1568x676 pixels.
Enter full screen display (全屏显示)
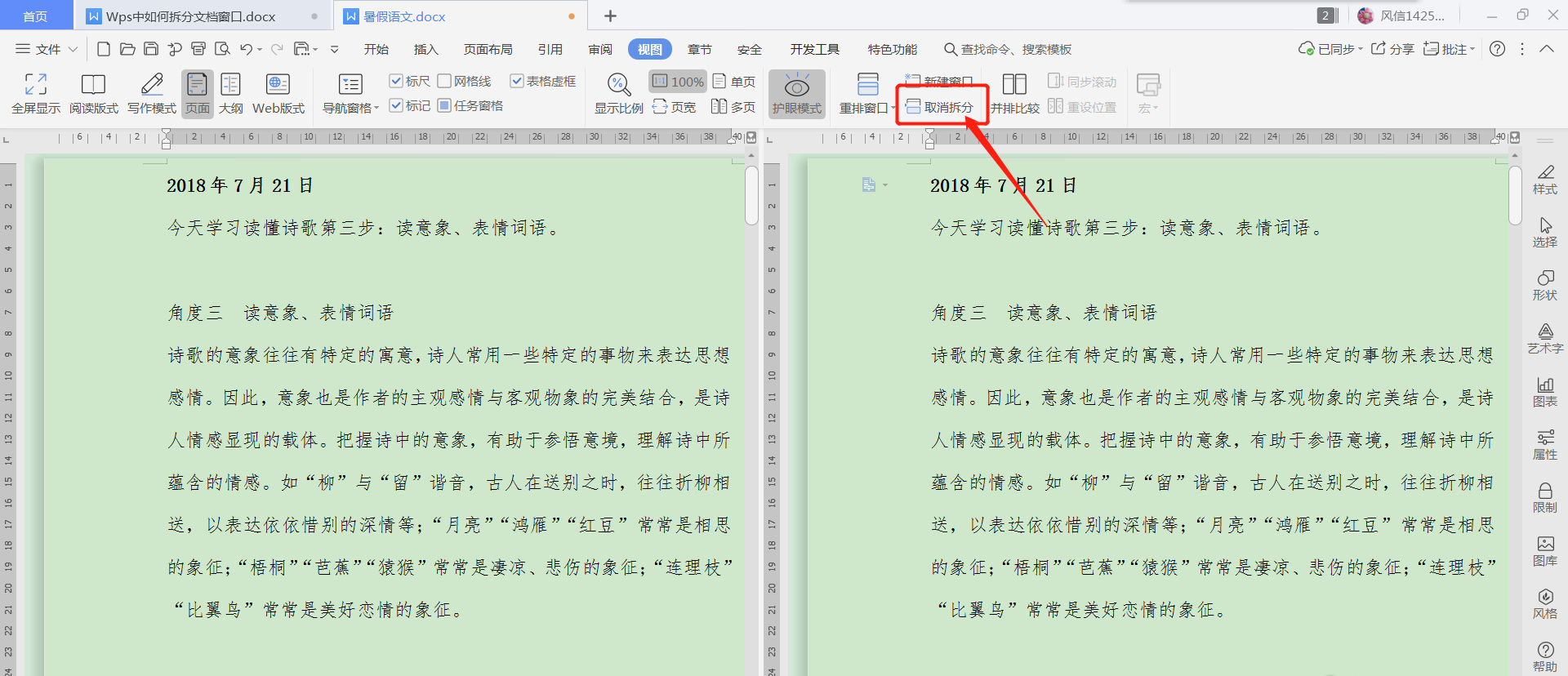36,93
